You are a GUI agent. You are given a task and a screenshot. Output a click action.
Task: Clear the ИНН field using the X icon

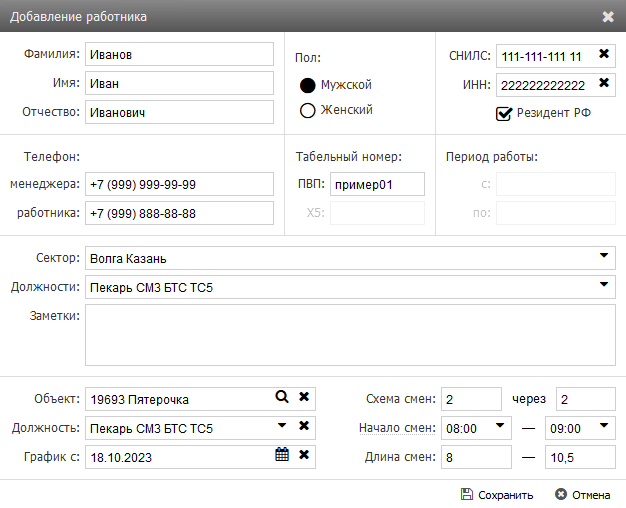pyautogui.click(x=604, y=84)
